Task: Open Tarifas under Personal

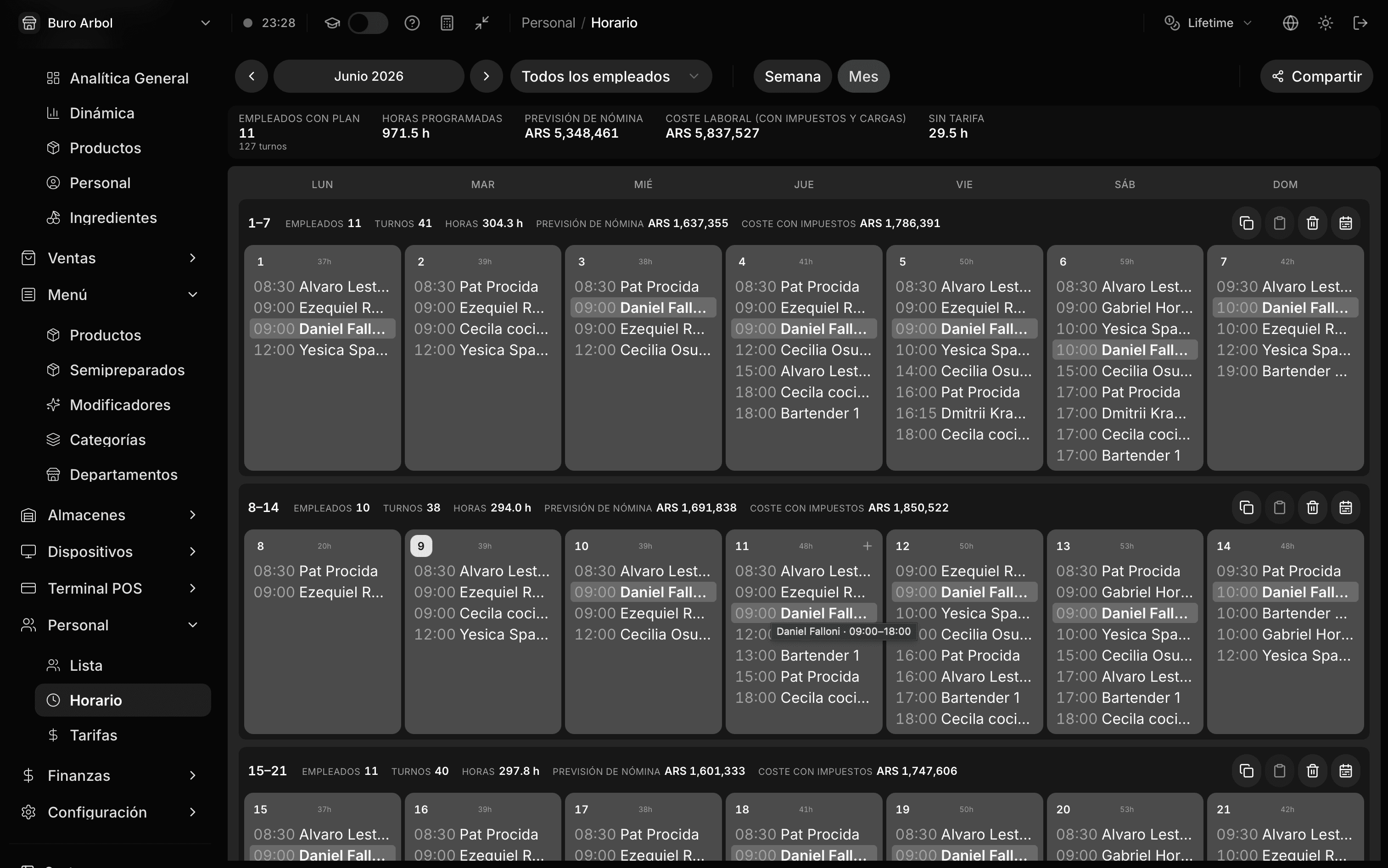Action: pos(123,735)
